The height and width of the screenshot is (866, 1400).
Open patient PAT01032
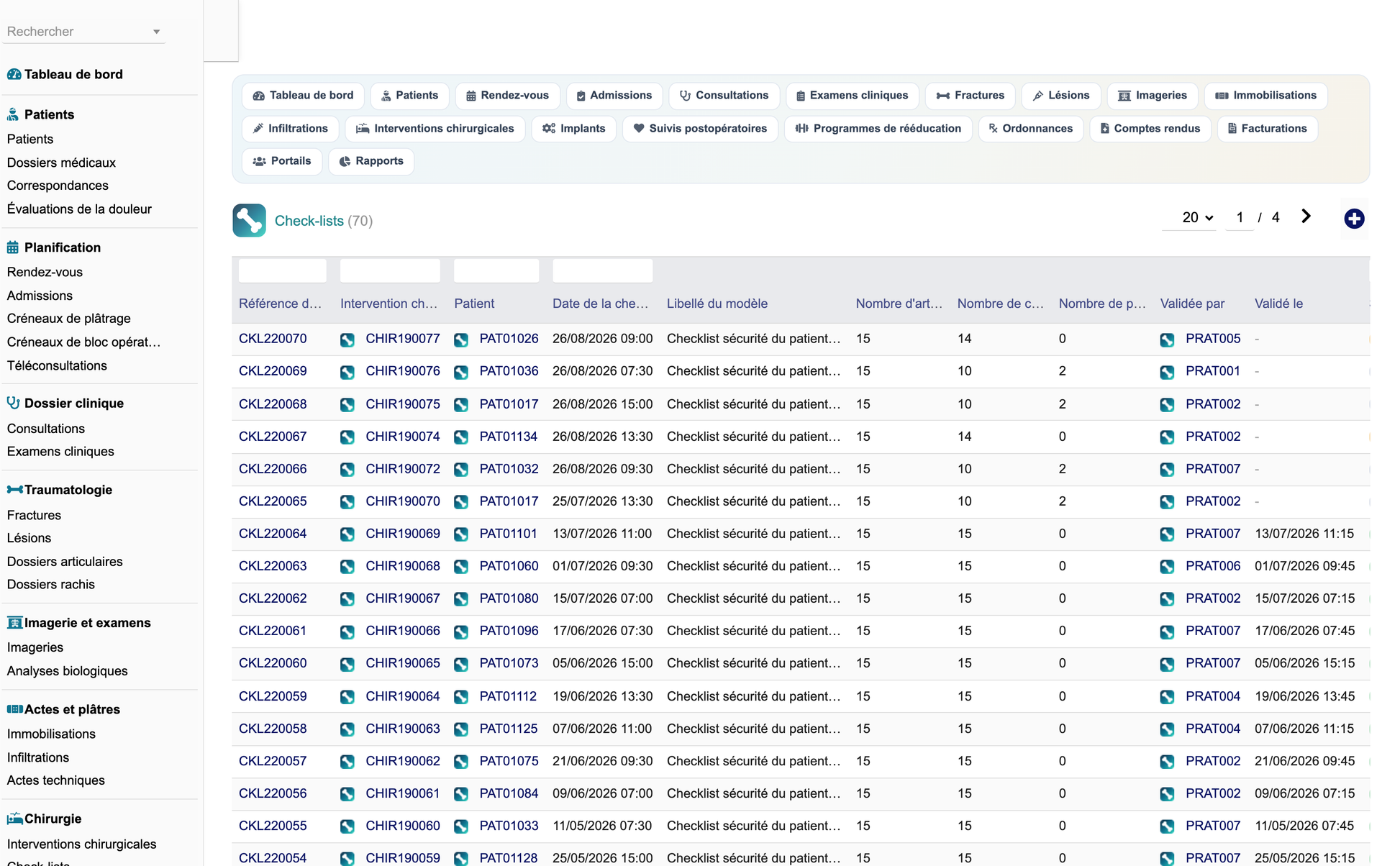point(509,469)
